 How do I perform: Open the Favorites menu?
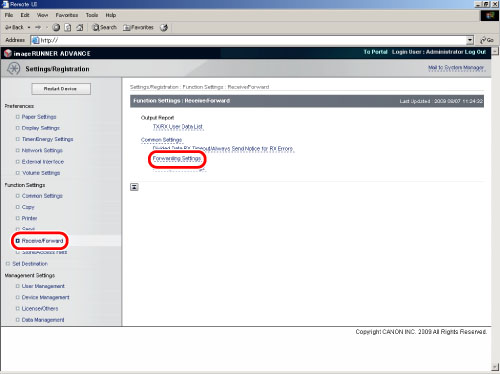click(x=67, y=15)
